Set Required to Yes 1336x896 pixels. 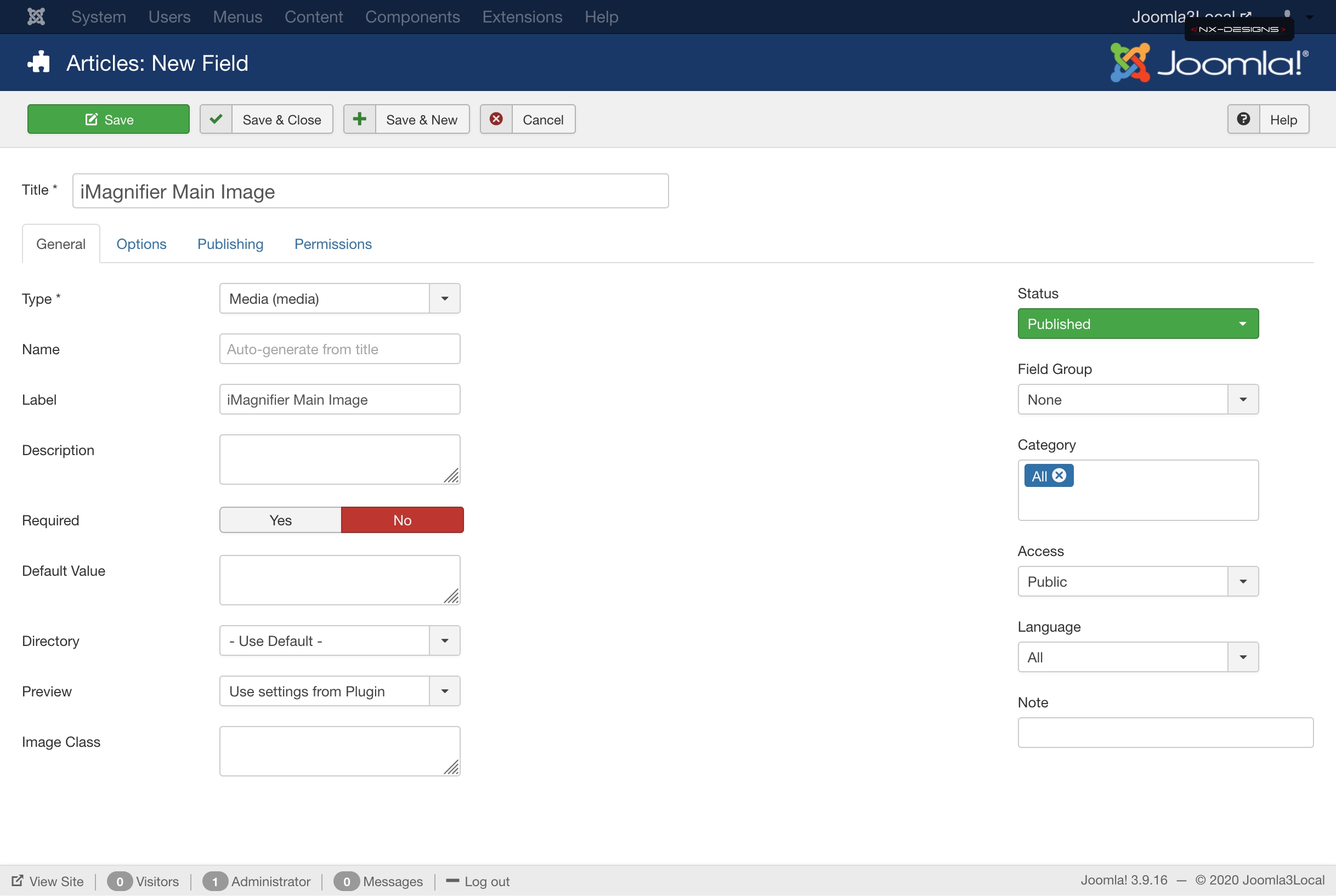coord(281,520)
